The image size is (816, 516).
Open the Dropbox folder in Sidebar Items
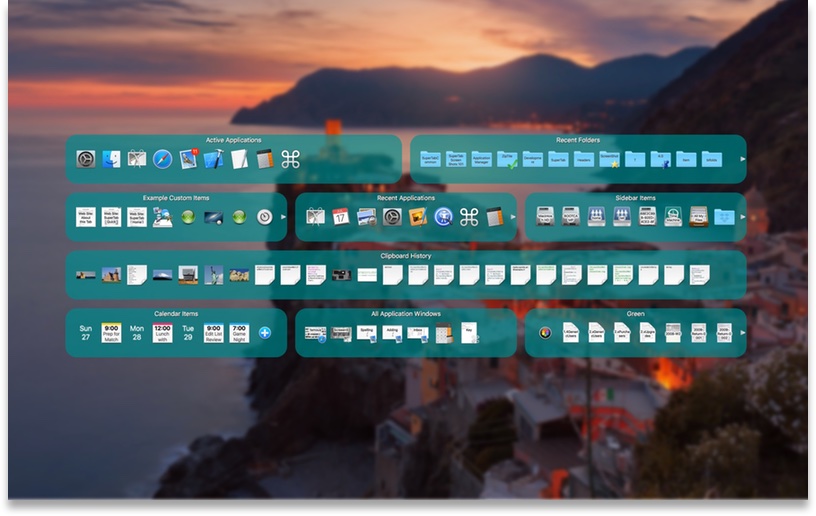(725, 217)
